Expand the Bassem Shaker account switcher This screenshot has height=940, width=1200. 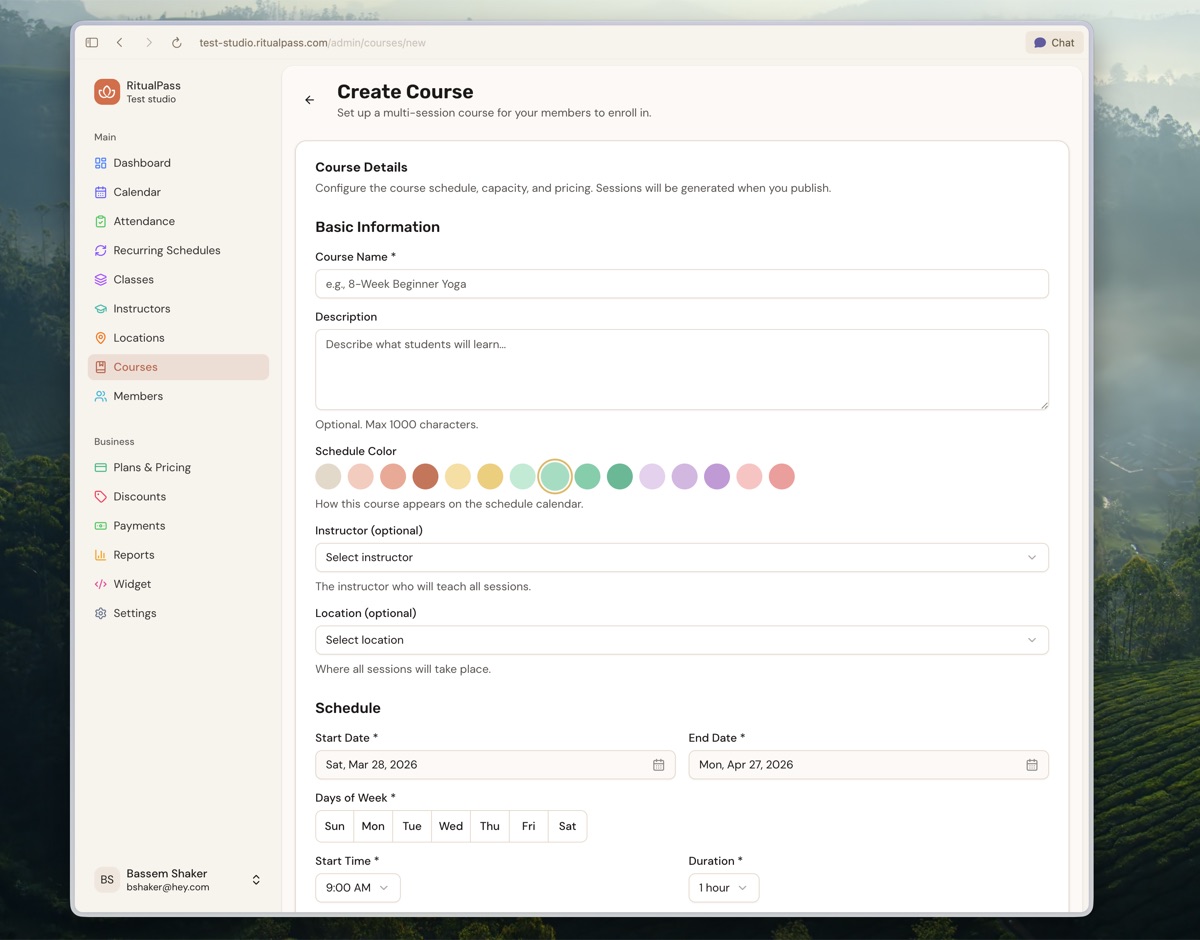[256, 880]
